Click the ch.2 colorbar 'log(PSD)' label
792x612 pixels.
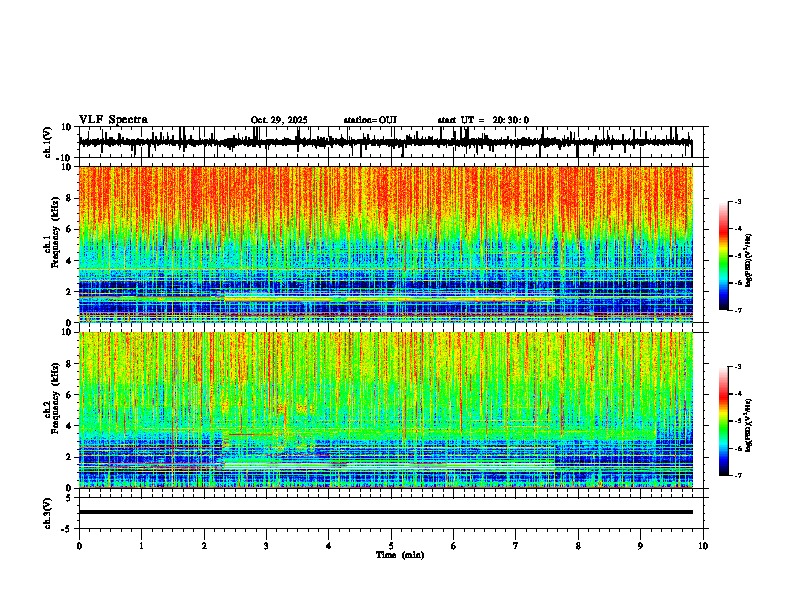tap(749, 425)
